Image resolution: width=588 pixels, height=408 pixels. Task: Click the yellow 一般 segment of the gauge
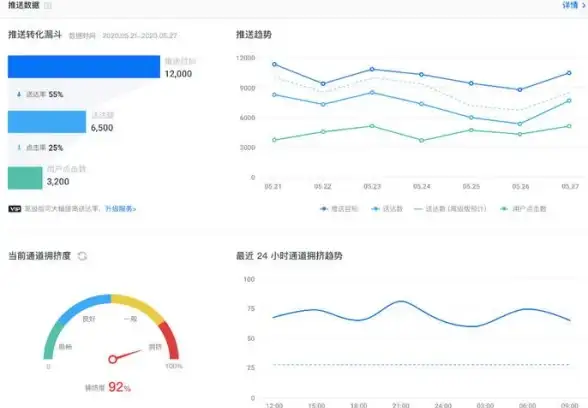[139, 307]
